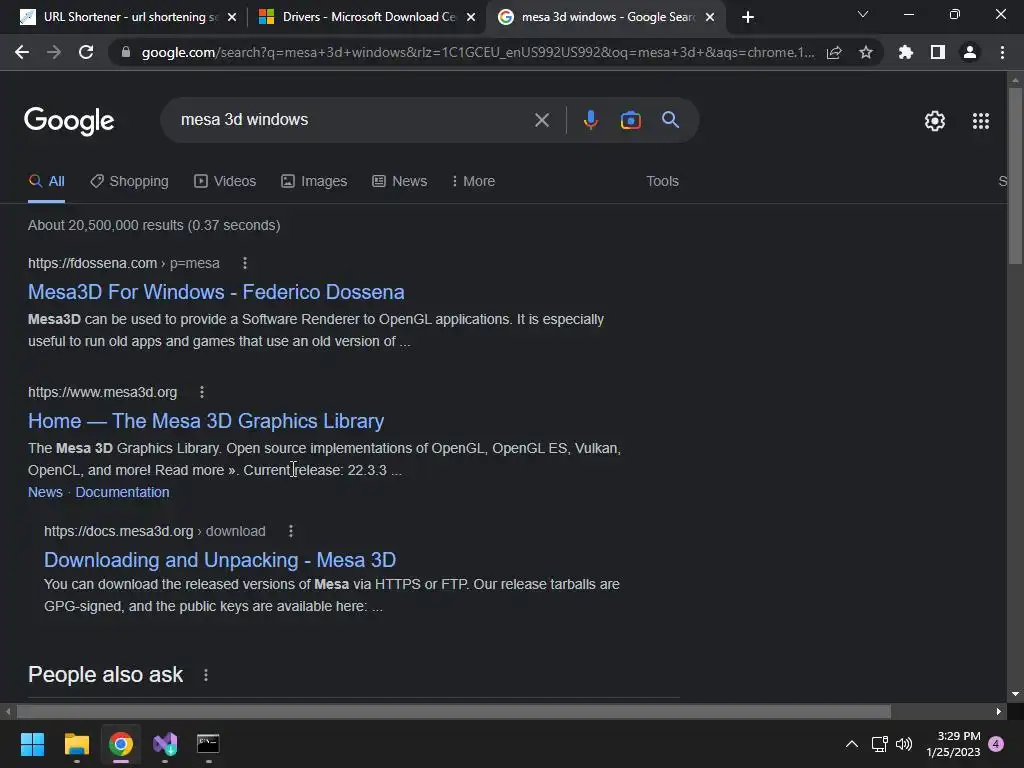Image resolution: width=1024 pixels, height=768 pixels.
Task: Open the News sitelink under mesa3d.org
Action: (45, 492)
